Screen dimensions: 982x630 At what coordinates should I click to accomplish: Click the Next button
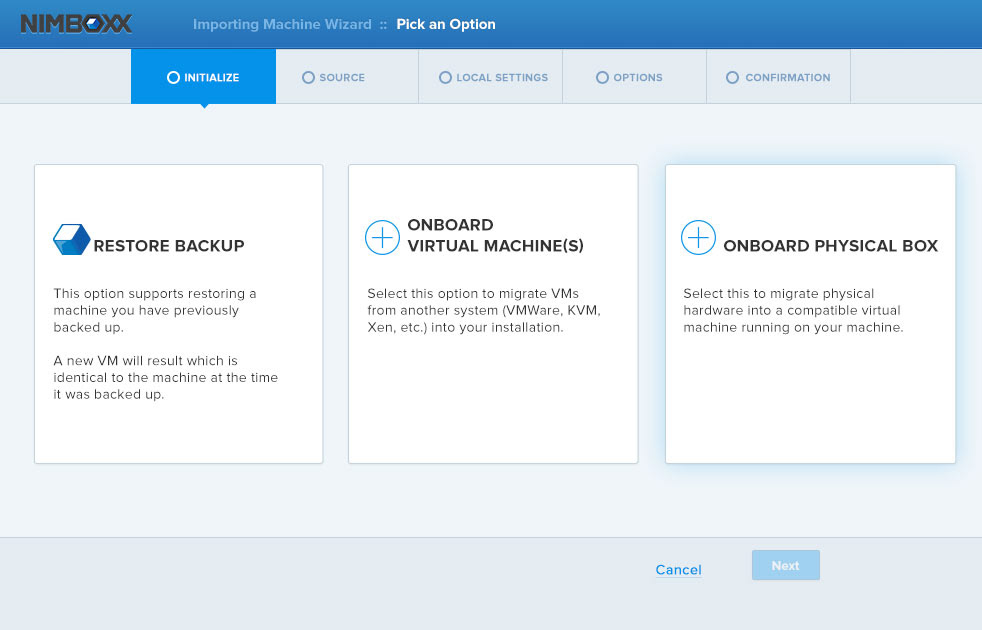[786, 565]
